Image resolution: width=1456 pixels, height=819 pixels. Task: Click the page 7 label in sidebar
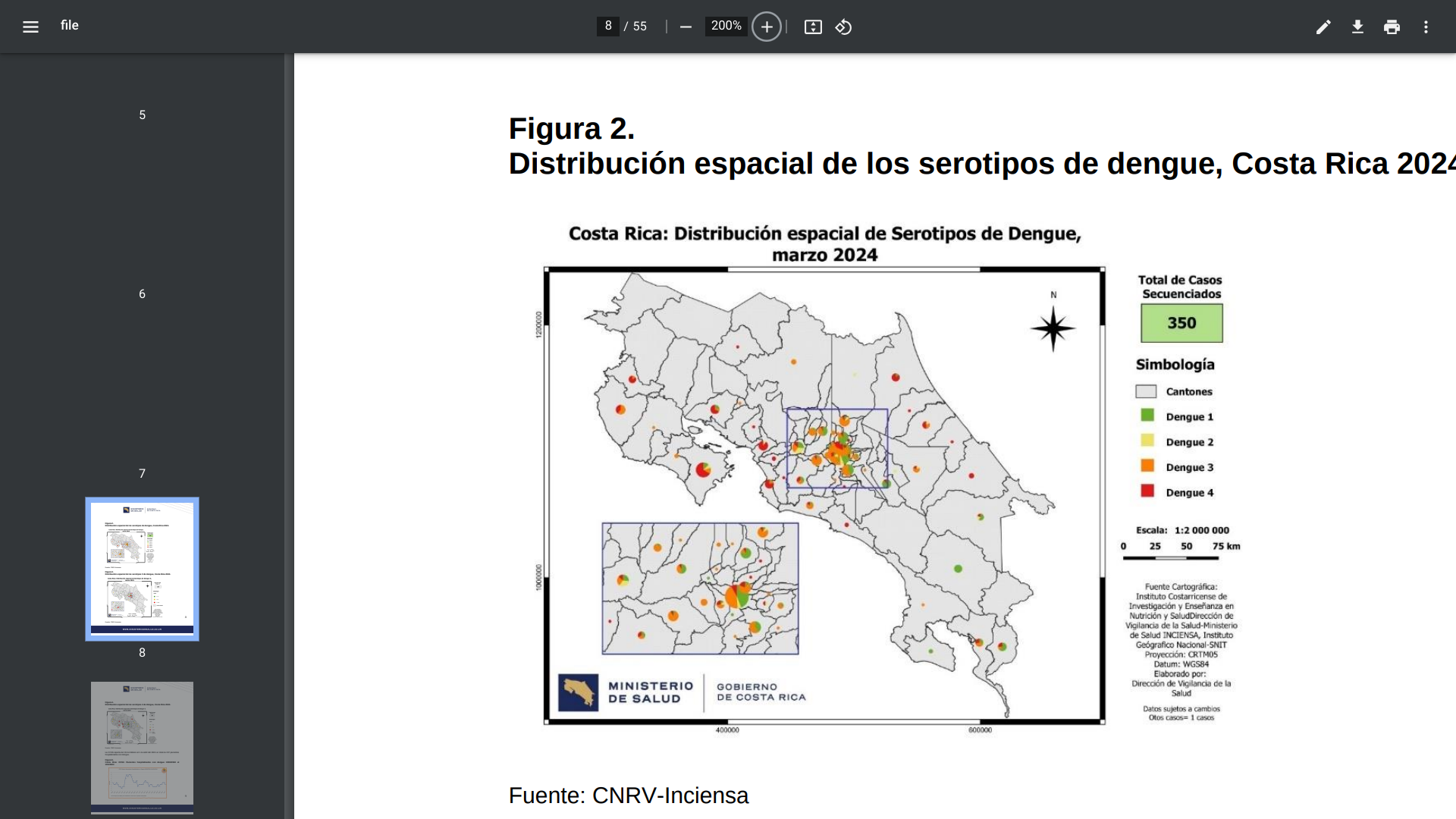(142, 473)
